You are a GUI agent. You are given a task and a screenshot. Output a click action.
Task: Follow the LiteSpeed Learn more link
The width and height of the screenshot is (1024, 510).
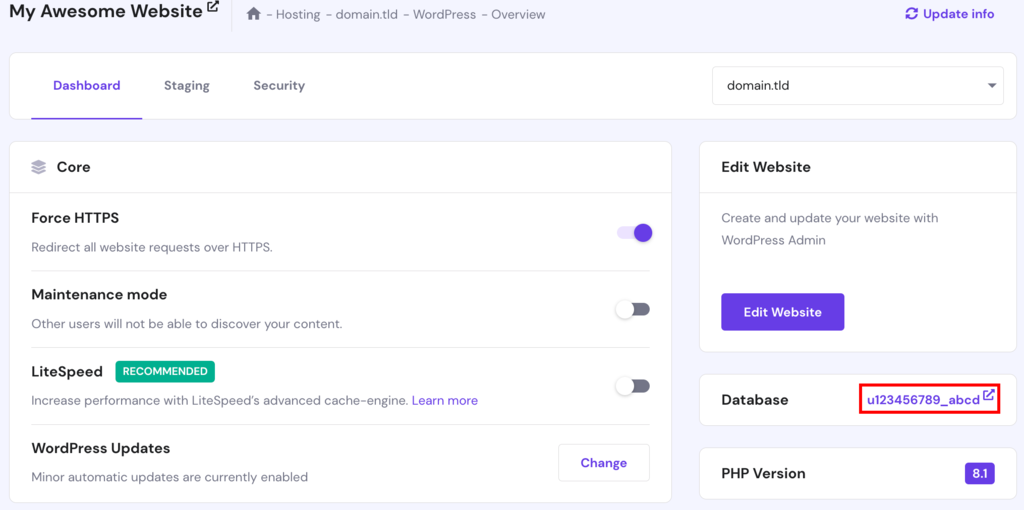[445, 400]
